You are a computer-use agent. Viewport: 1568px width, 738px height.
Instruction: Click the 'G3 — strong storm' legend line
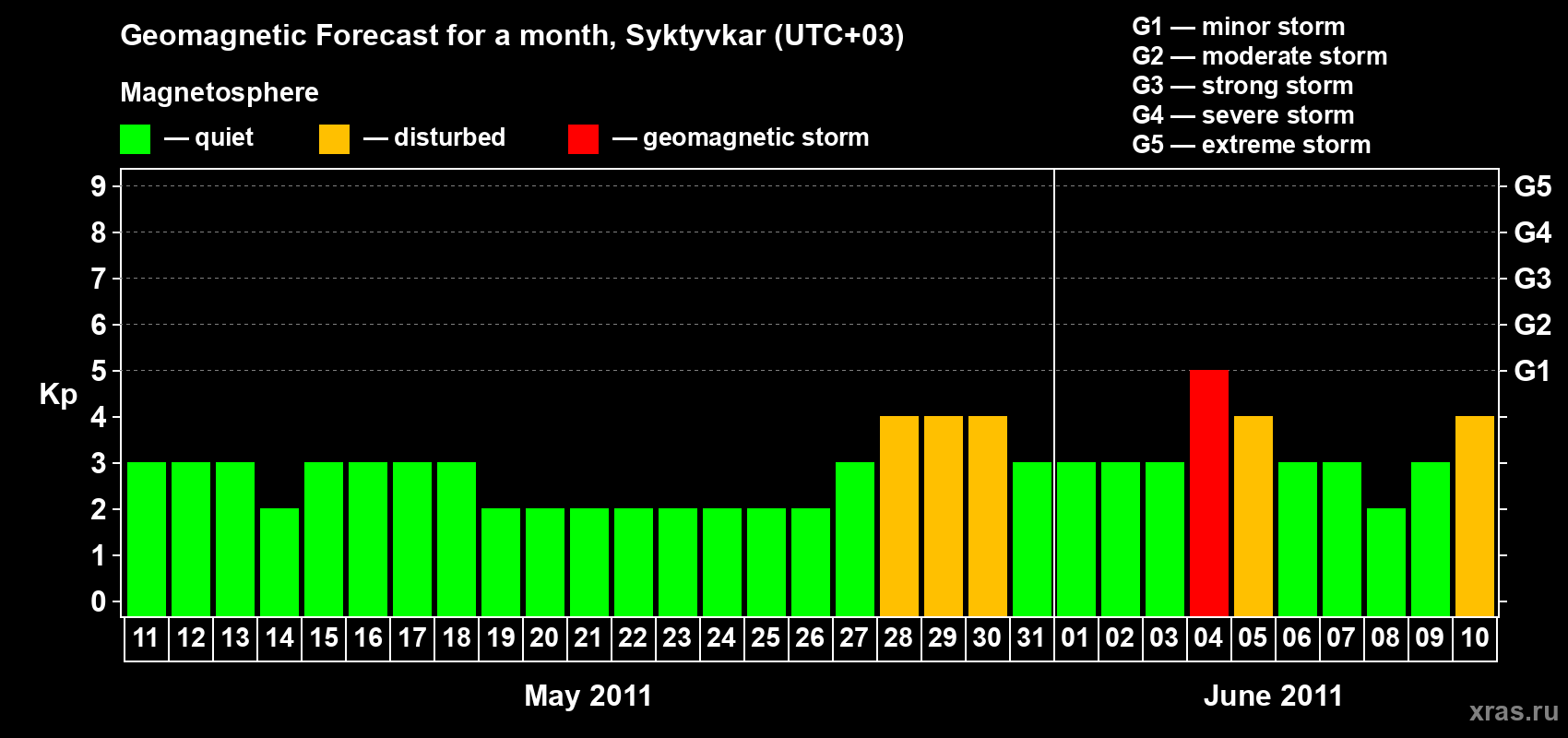(x=1242, y=86)
